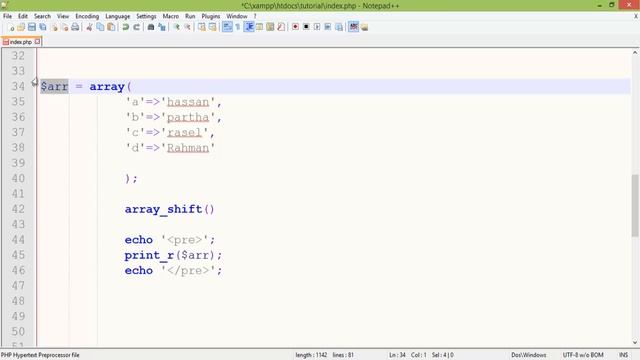Click the text 'hassan' on line 35

(x=188, y=102)
